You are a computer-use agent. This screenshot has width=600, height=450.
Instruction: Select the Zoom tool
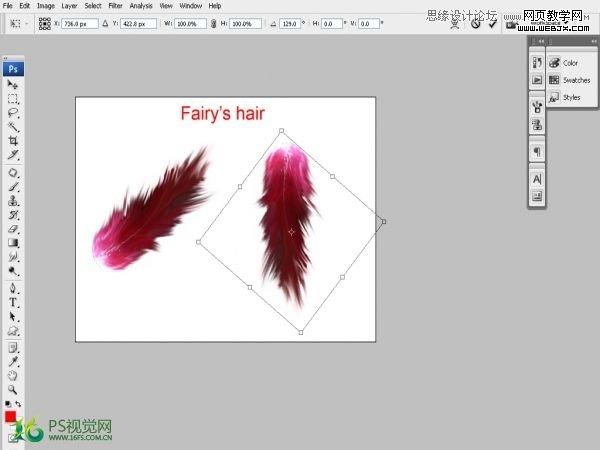click(14, 388)
